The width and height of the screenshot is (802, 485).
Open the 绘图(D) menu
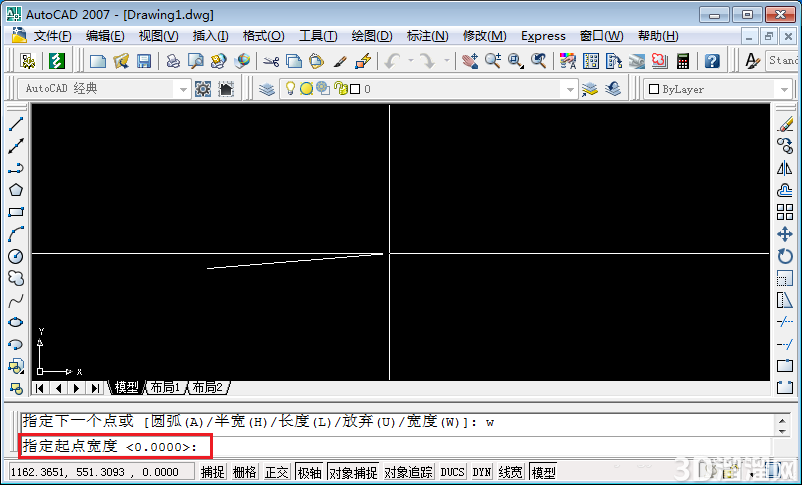(x=372, y=36)
